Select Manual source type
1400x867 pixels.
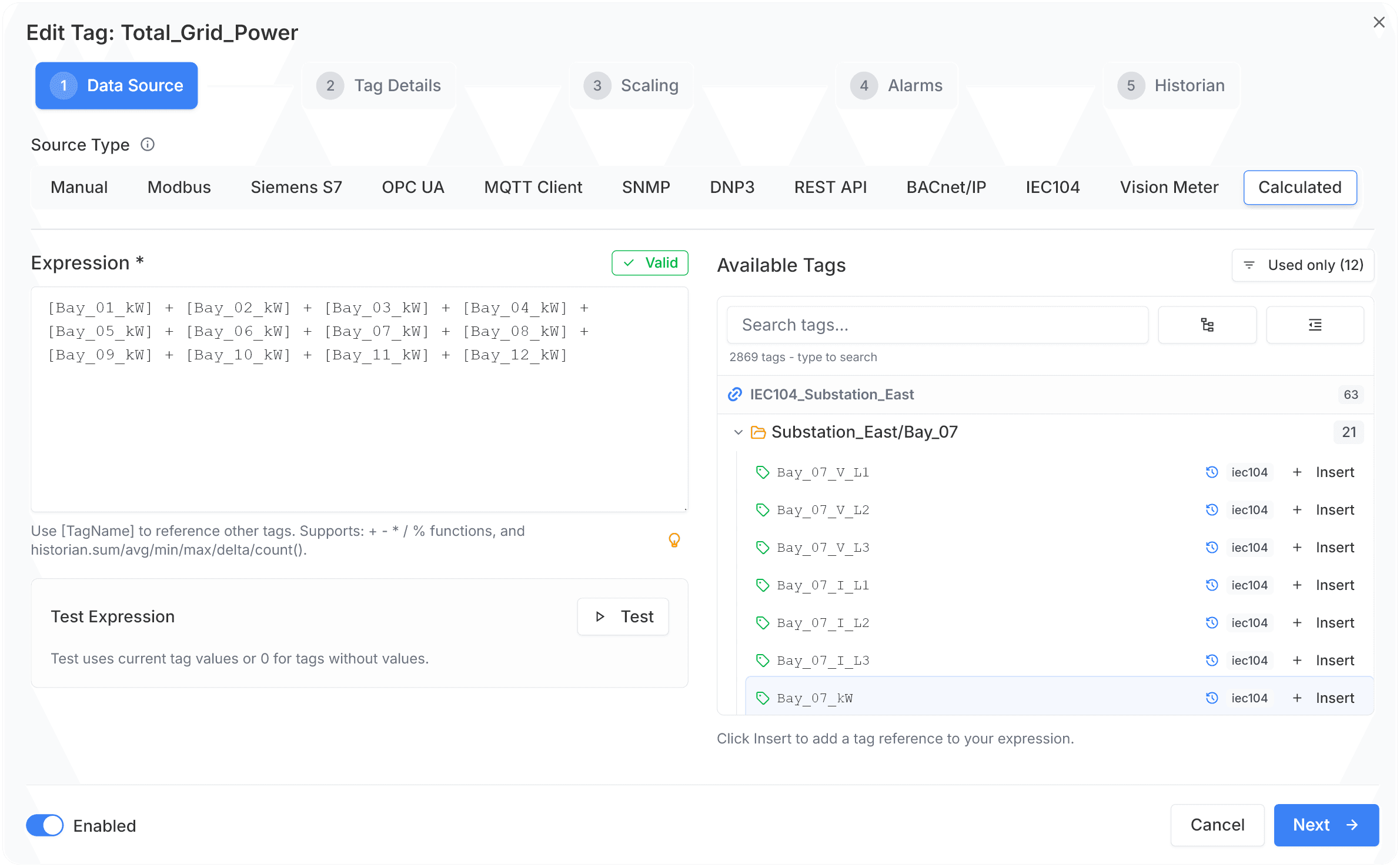(x=79, y=188)
